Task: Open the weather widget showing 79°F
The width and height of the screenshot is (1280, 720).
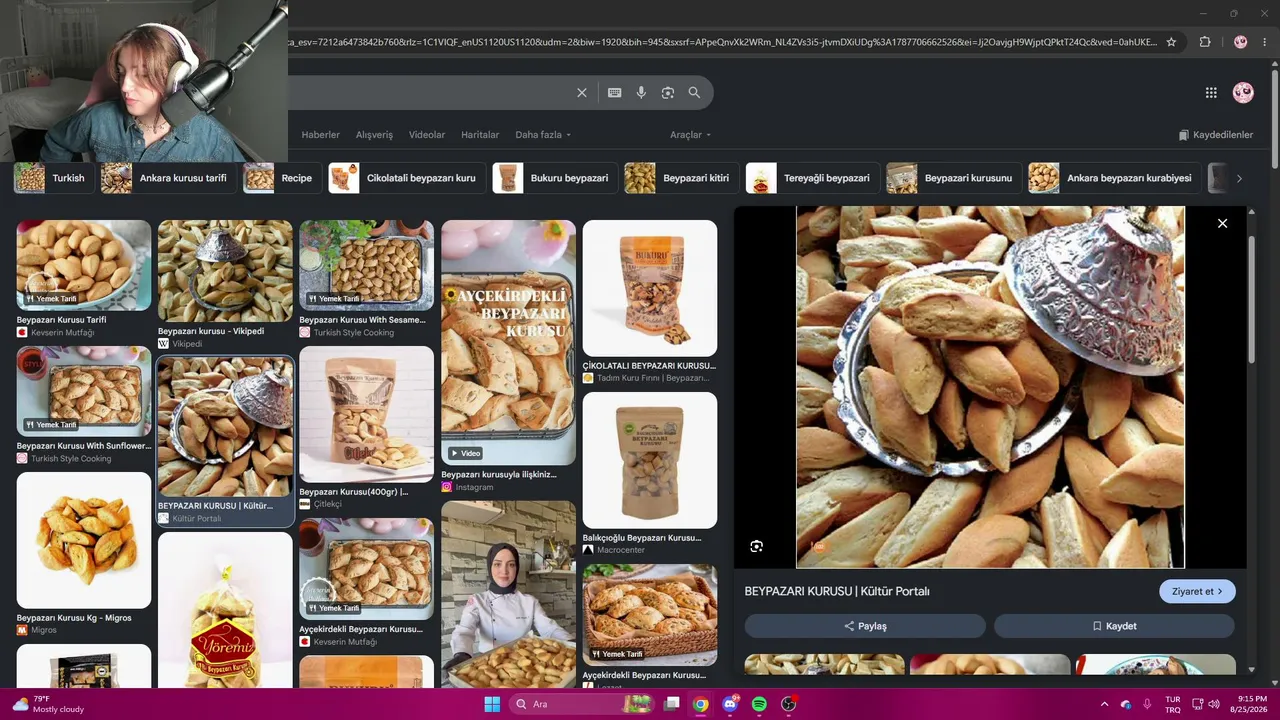Action: (48, 704)
